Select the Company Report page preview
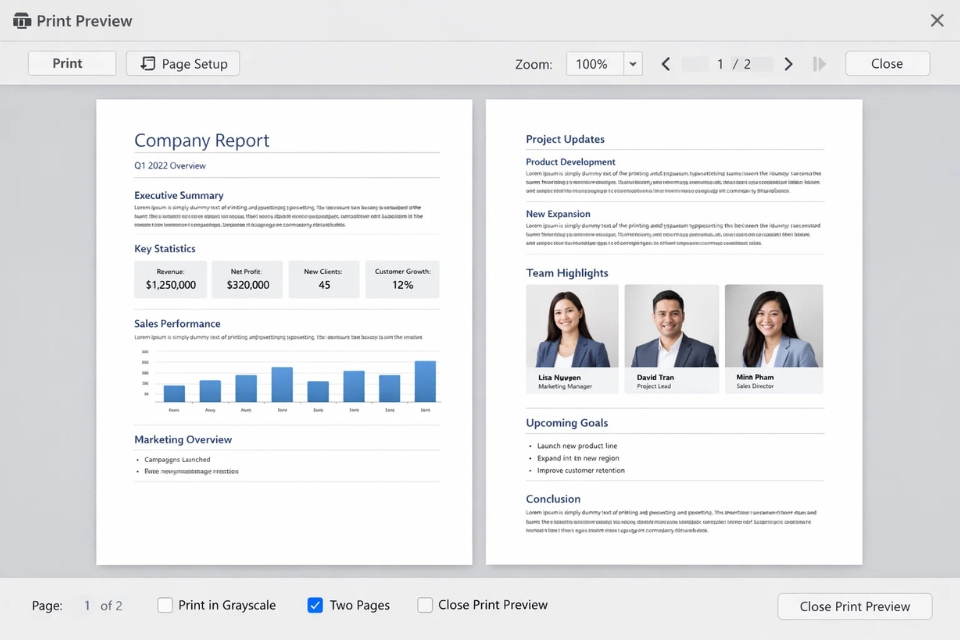 point(284,331)
